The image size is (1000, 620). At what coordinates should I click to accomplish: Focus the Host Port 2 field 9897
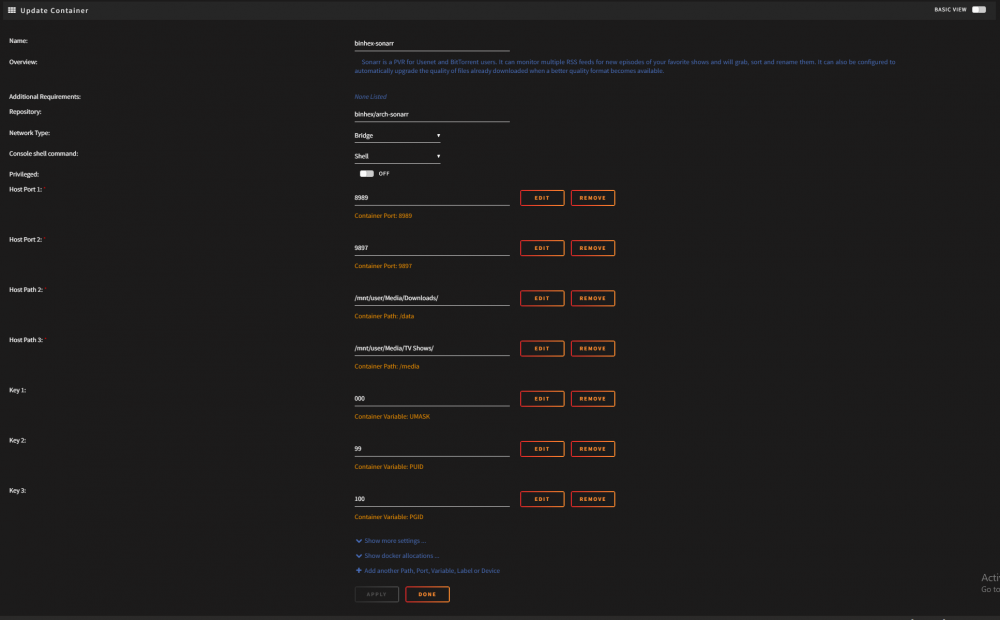432,247
